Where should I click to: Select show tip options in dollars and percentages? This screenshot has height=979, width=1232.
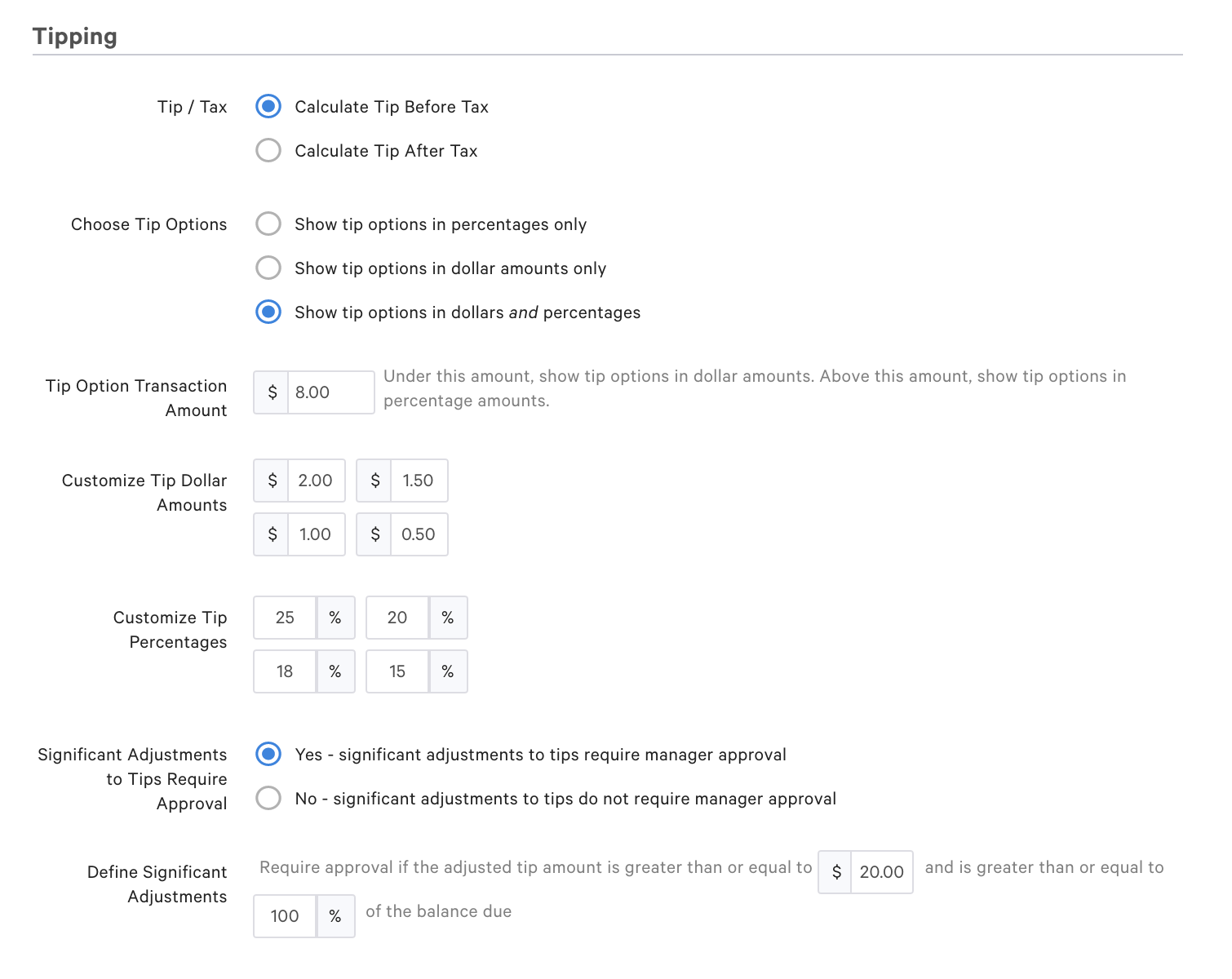268,312
